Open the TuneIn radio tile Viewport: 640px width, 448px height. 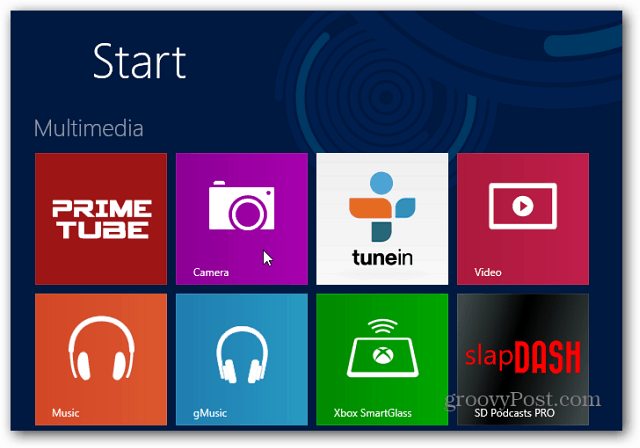[x=382, y=219]
